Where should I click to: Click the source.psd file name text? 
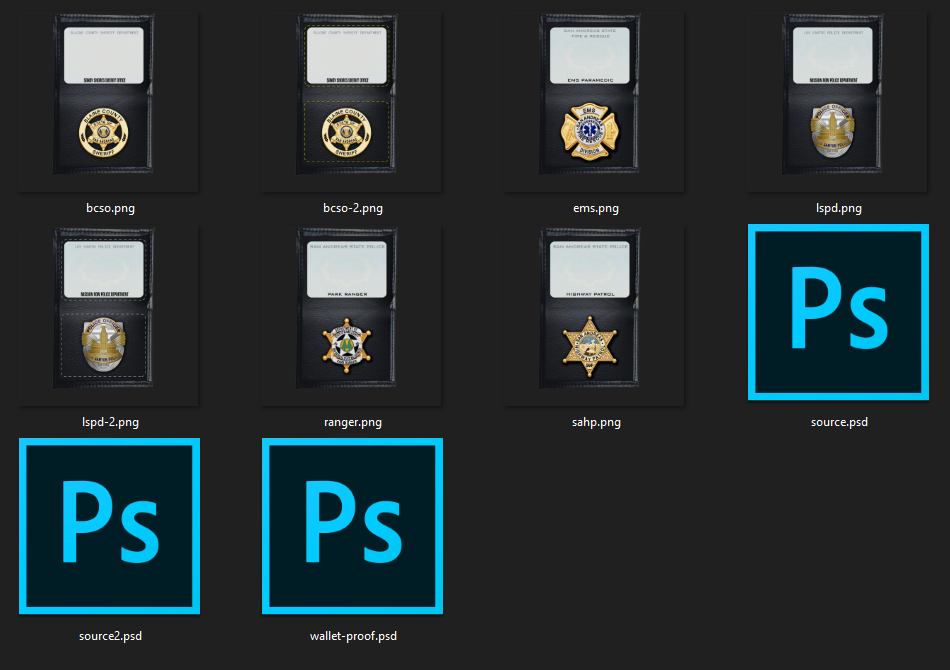[x=838, y=422]
